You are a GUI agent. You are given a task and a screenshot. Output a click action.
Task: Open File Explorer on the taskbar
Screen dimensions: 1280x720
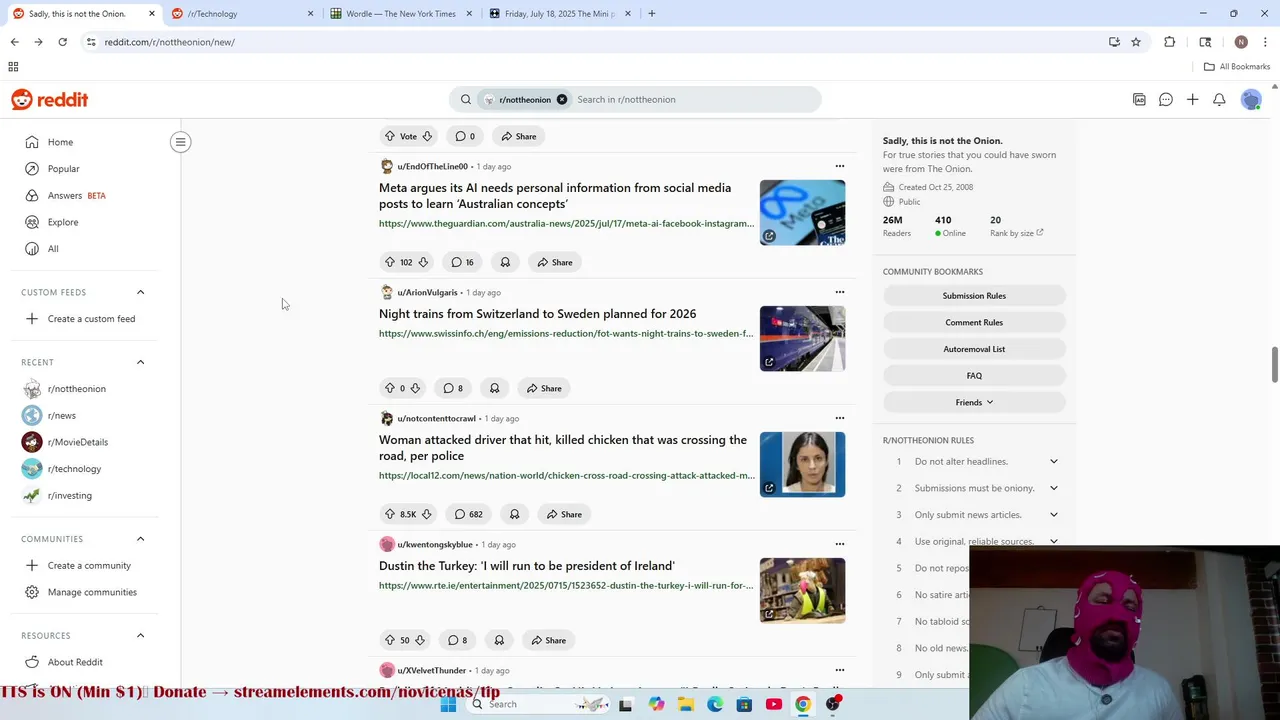(686, 704)
